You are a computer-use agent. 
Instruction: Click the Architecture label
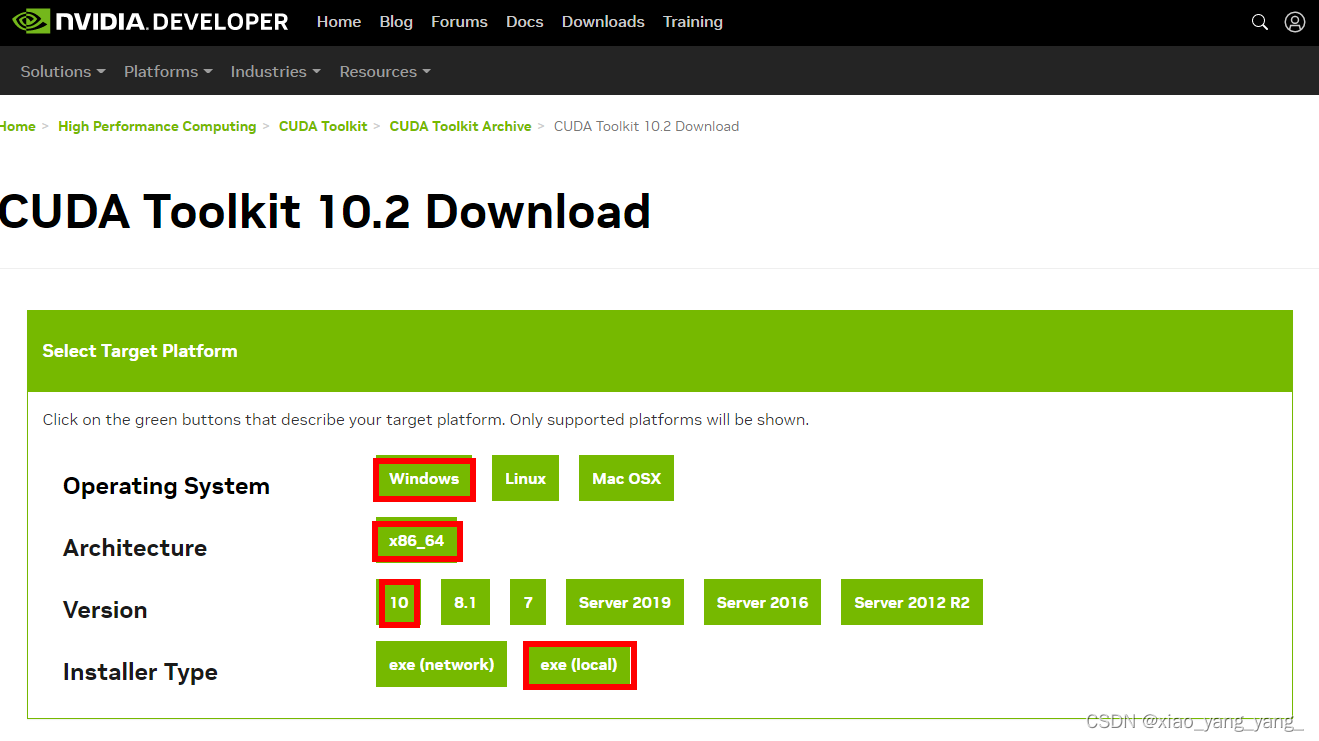[135, 548]
